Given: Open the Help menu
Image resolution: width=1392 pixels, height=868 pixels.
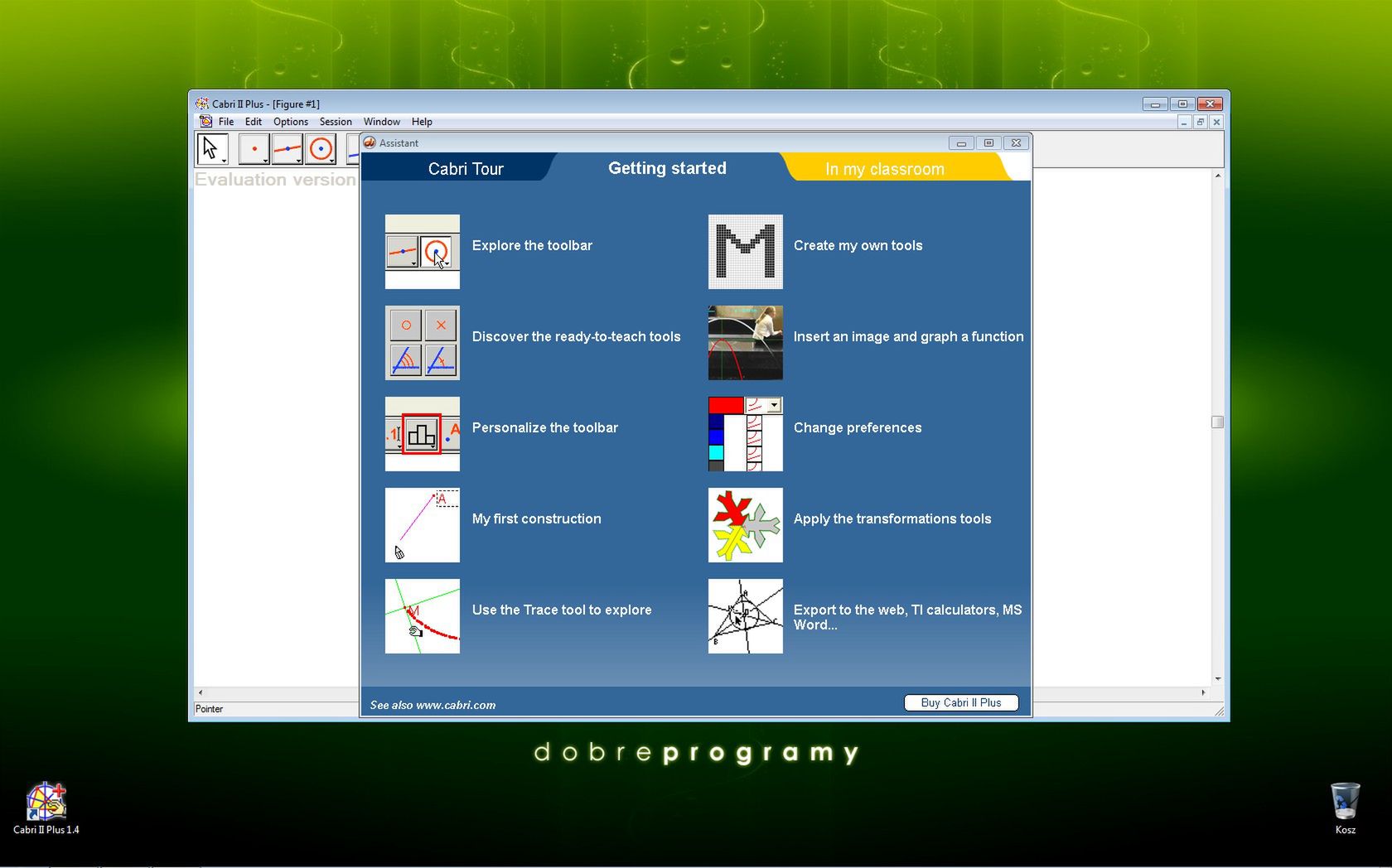Looking at the screenshot, I should pos(422,122).
